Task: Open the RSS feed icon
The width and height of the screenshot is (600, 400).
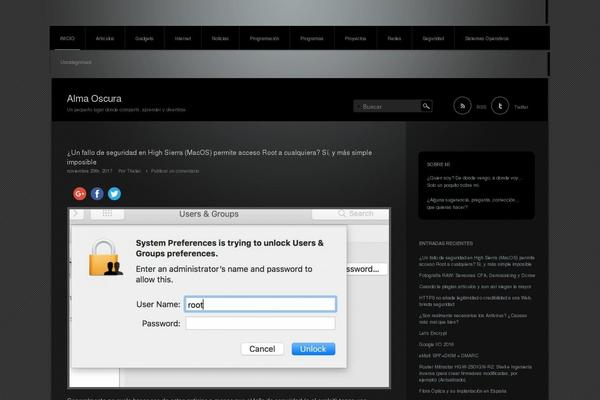Action: coord(462,106)
